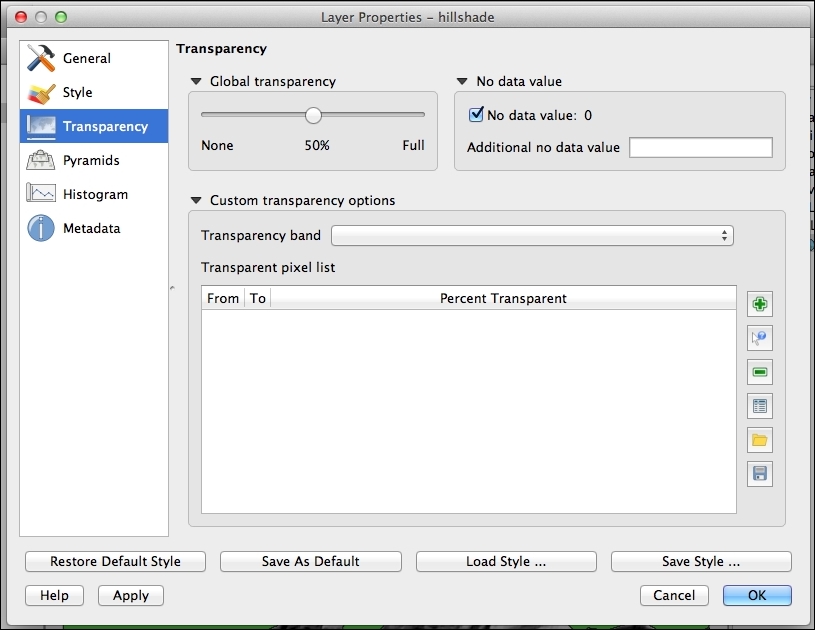Export transparent pixel list using save icon
The width and height of the screenshot is (815, 630).
(x=759, y=473)
